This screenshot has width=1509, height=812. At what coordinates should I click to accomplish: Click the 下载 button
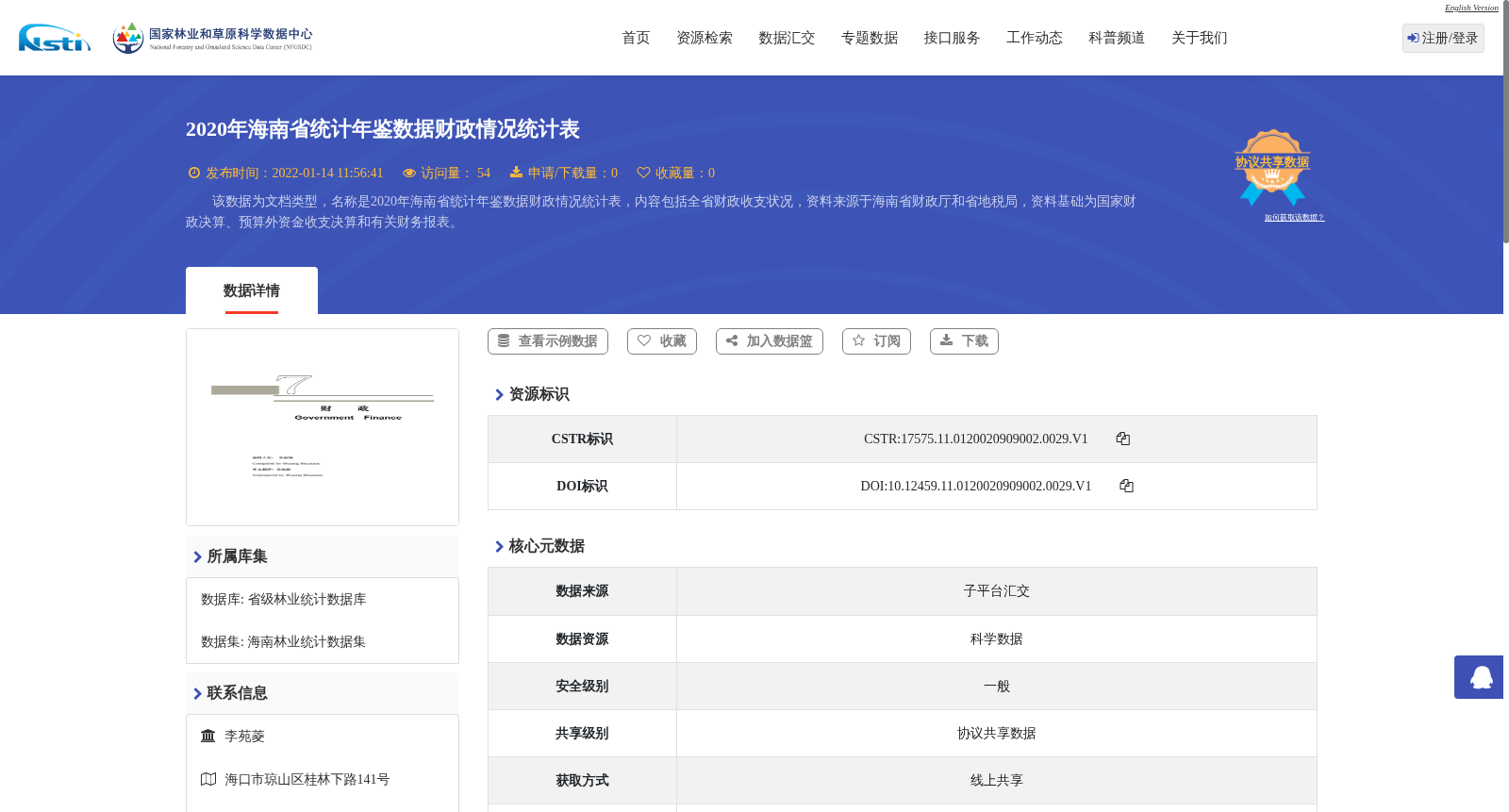click(964, 341)
